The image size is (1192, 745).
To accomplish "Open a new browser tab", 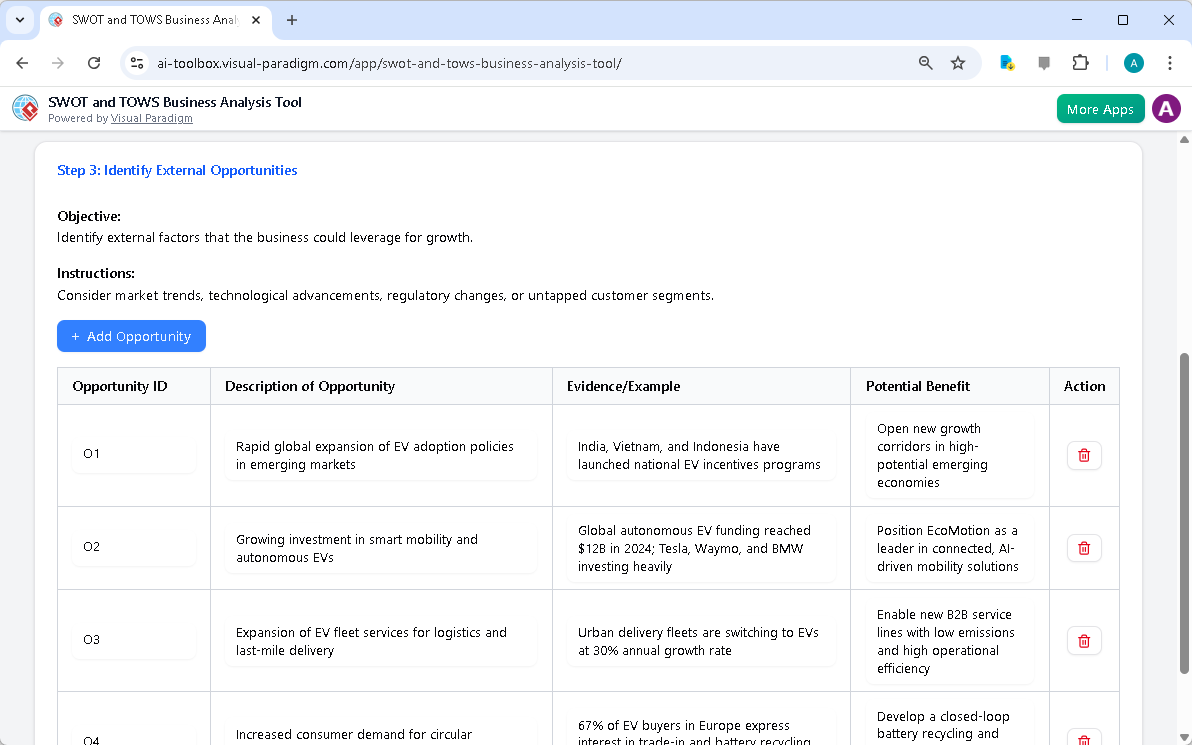I will [x=291, y=20].
